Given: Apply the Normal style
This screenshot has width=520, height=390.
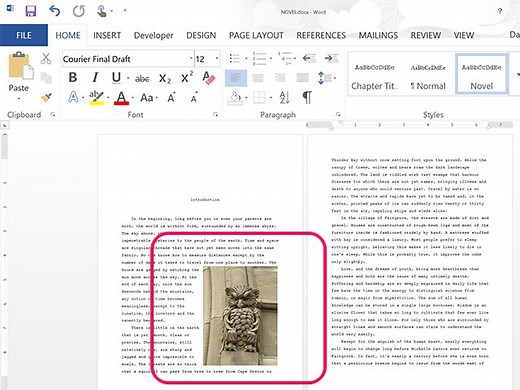Looking at the screenshot, I should click(428, 75).
